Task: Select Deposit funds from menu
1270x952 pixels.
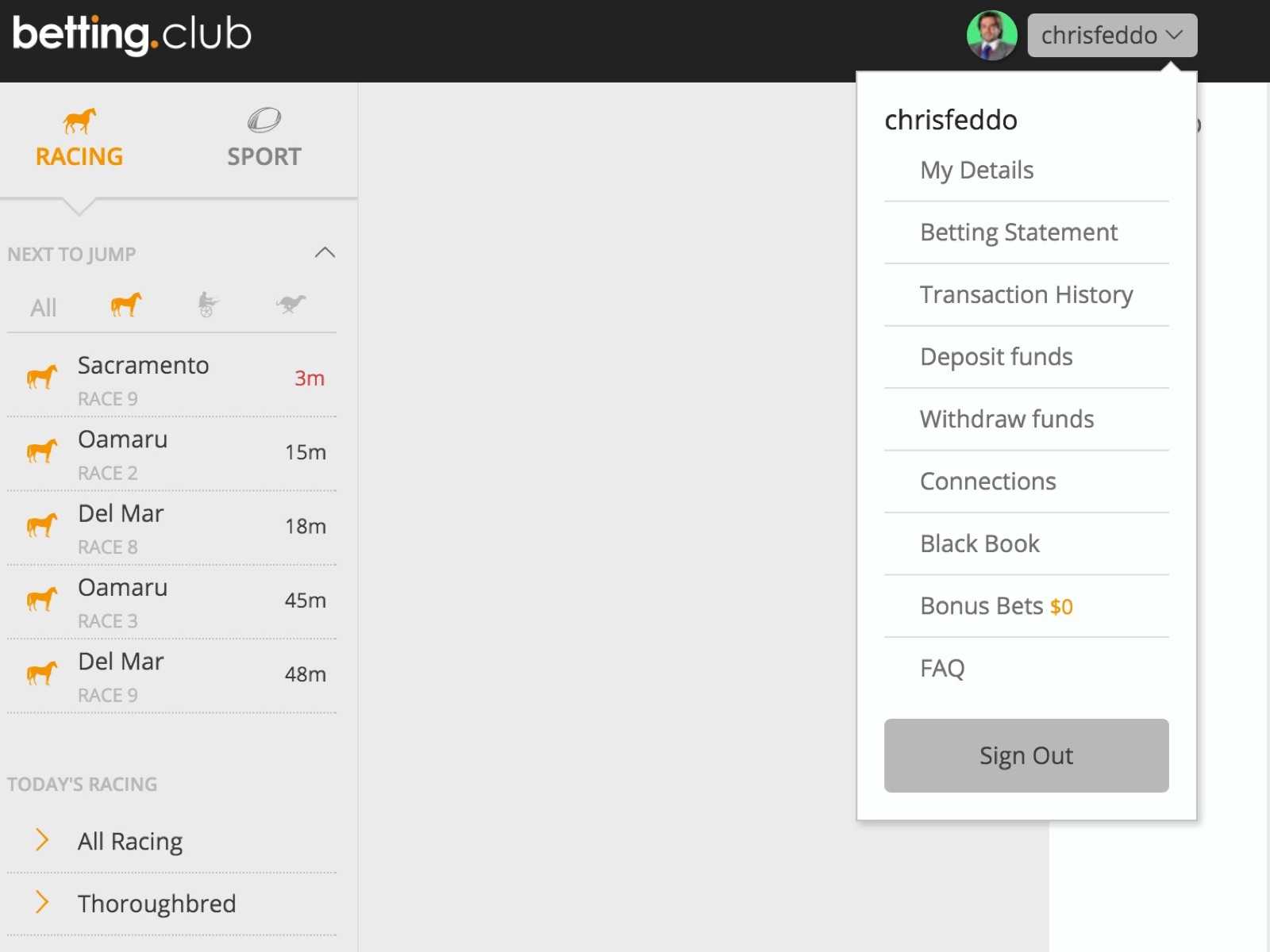Action: (x=996, y=357)
